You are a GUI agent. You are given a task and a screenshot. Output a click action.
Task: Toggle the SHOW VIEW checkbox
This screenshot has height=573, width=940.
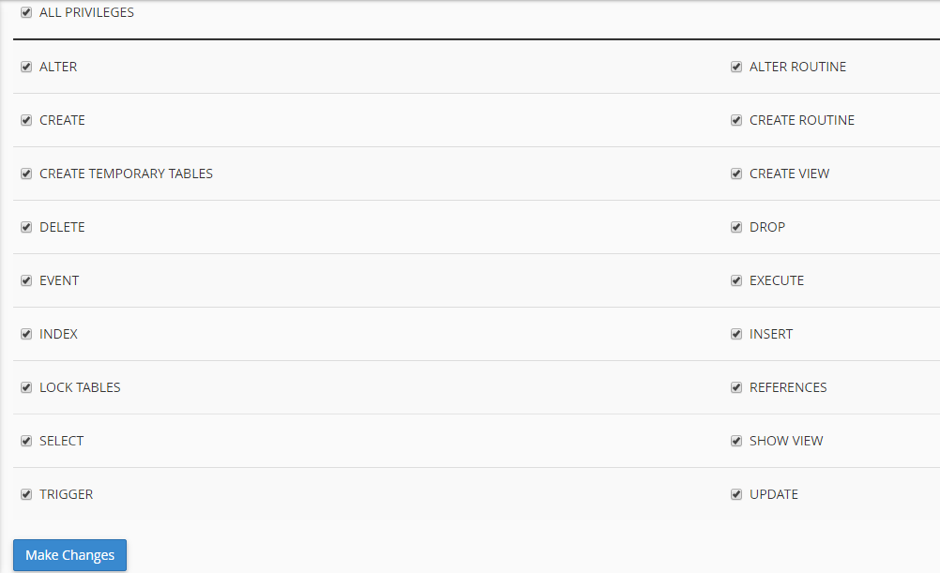pyautogui.click(x=736, y=441)
